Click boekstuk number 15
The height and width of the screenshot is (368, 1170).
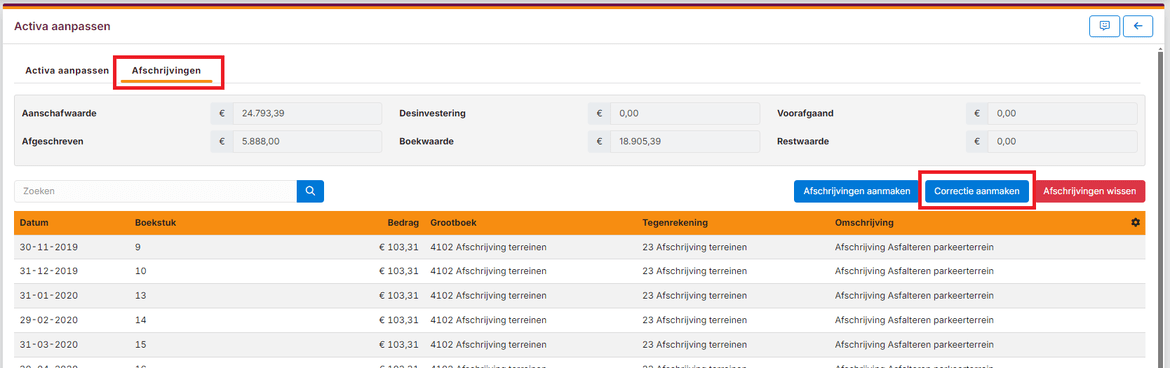tap(140, 345)
